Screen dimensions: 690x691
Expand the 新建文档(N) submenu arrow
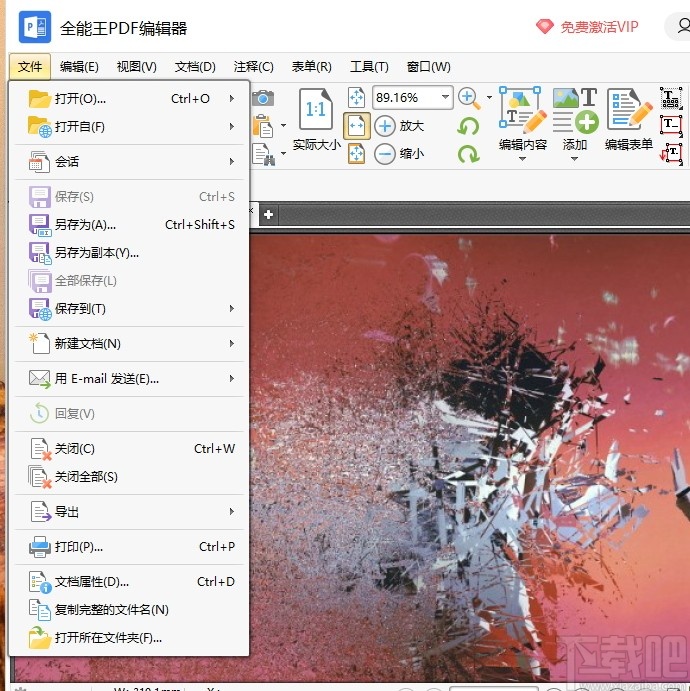click(x=232, y=343)
